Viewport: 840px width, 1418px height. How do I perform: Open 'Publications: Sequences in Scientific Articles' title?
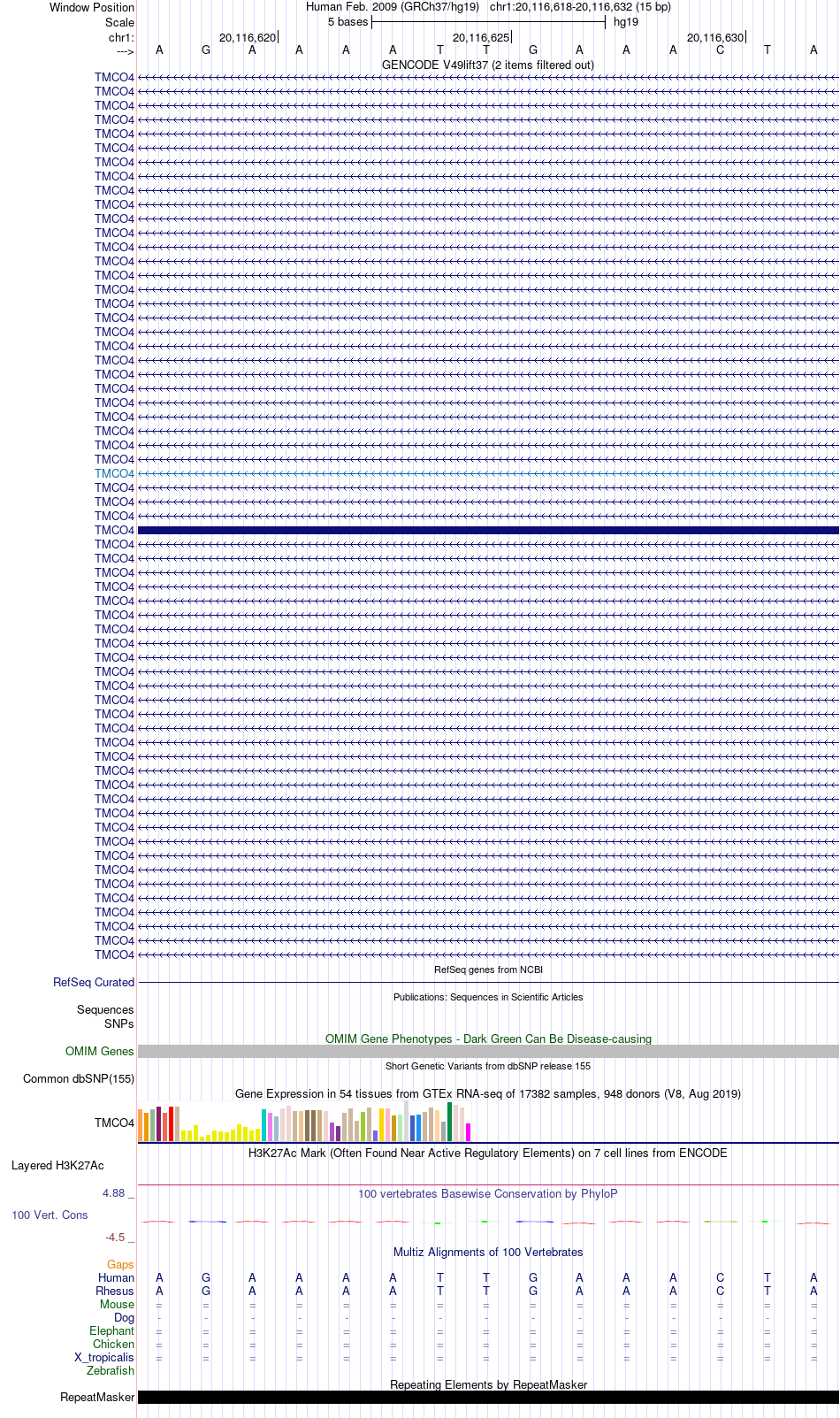pos(488,997)
